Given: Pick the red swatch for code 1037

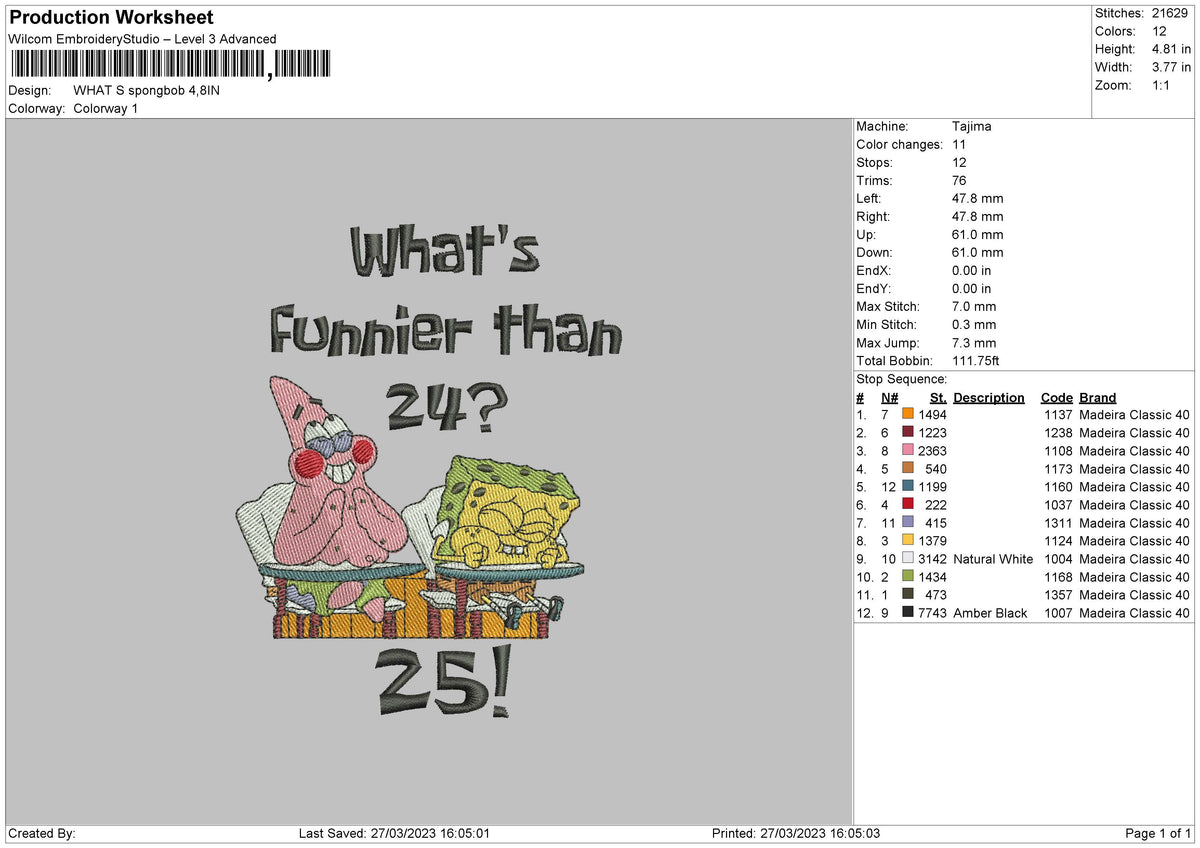Looking at the screenshot, I should click(908, 504).
